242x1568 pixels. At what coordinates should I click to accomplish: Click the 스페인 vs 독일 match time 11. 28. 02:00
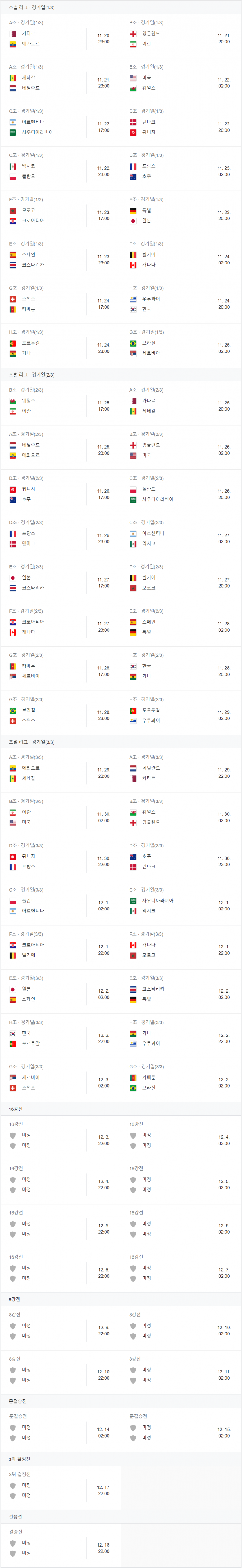tap(224, 627)
